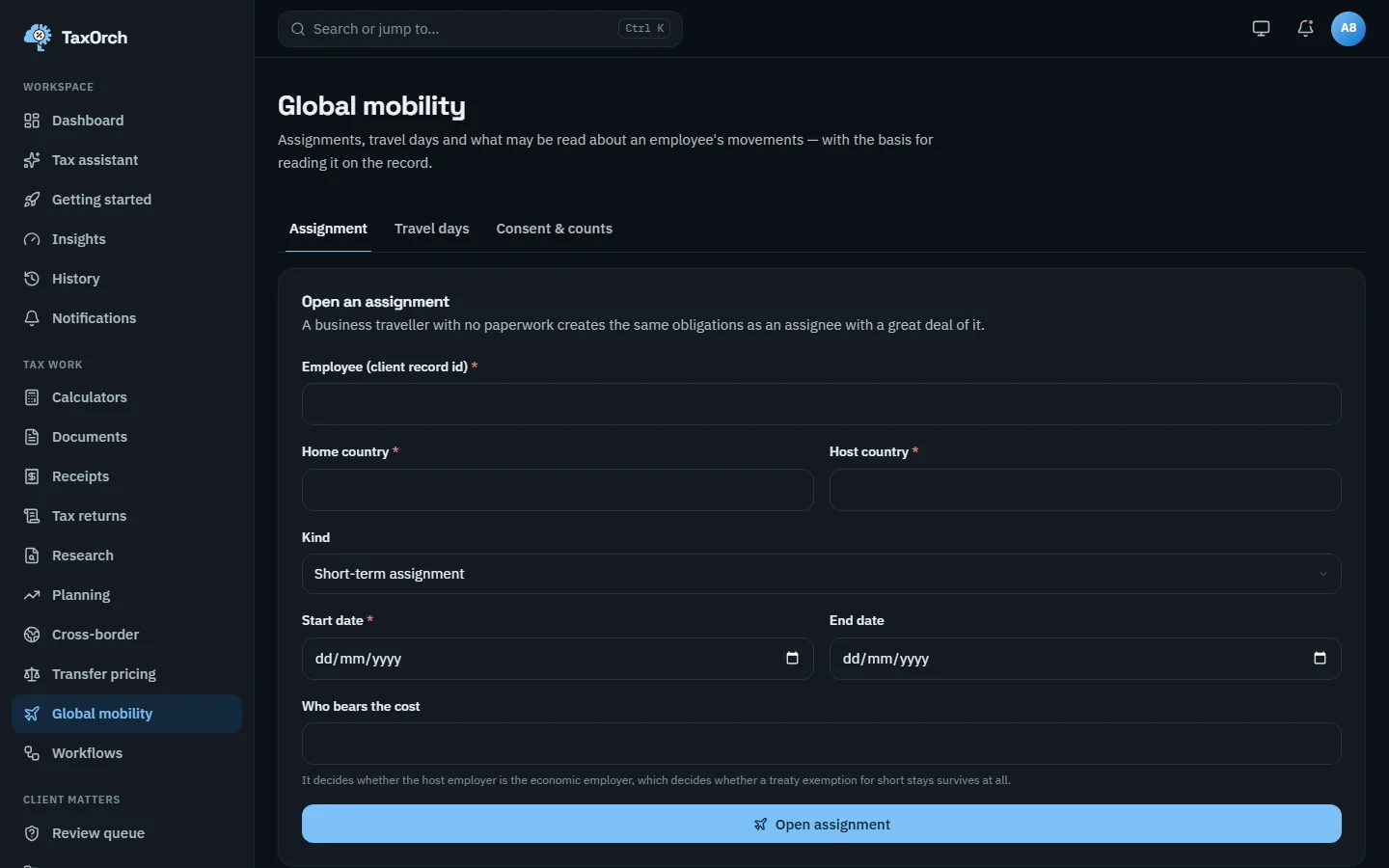The width and height of the screenshot is (1389, 868).
Task: Click the Home country input field
Action: (558, 490)
